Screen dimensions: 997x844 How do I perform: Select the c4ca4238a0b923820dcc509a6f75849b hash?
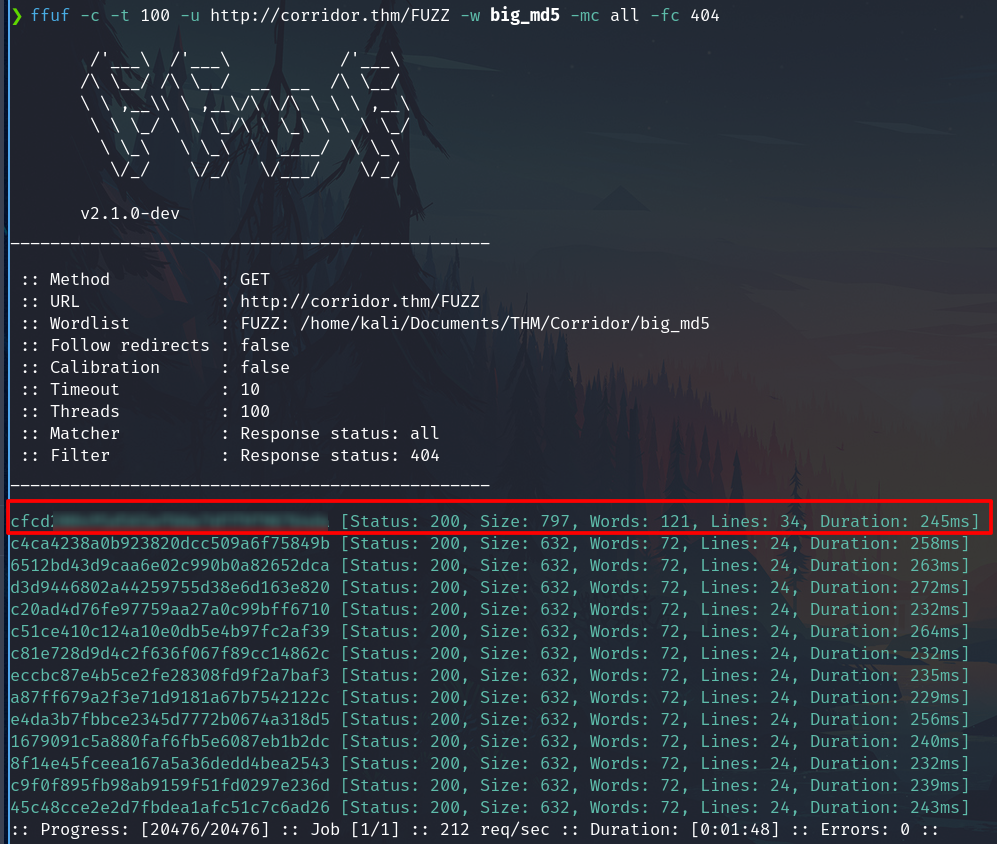click(170, 543)
